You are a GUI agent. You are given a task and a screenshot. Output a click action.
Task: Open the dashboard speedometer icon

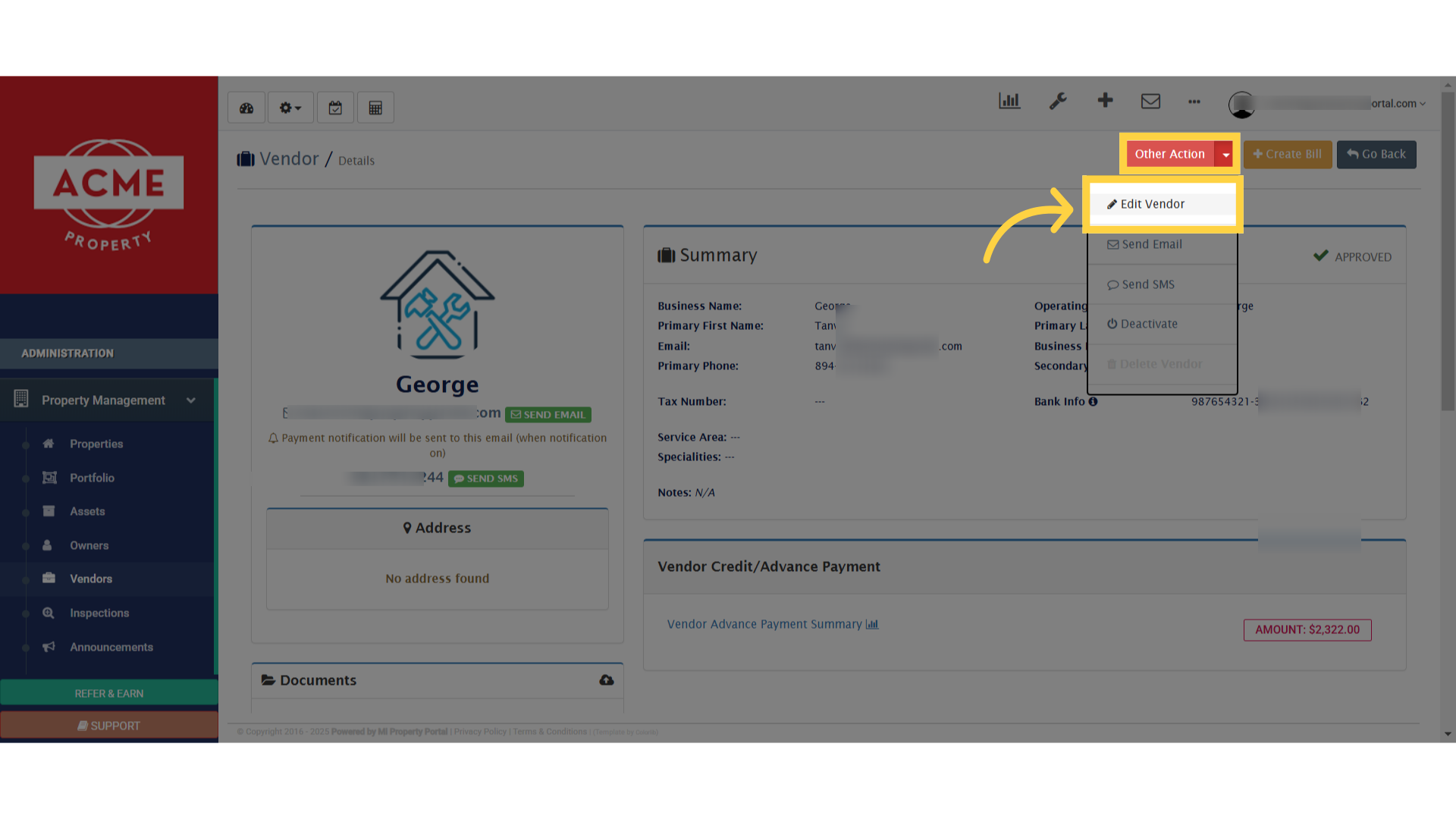click(246, 107)
